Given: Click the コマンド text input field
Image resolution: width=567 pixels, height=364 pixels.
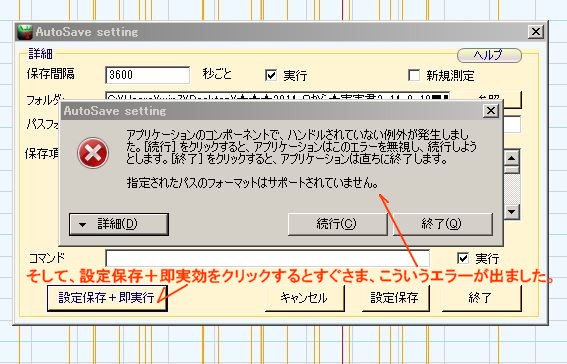Looking at the screenshot, I should click(x=268, y=258).
